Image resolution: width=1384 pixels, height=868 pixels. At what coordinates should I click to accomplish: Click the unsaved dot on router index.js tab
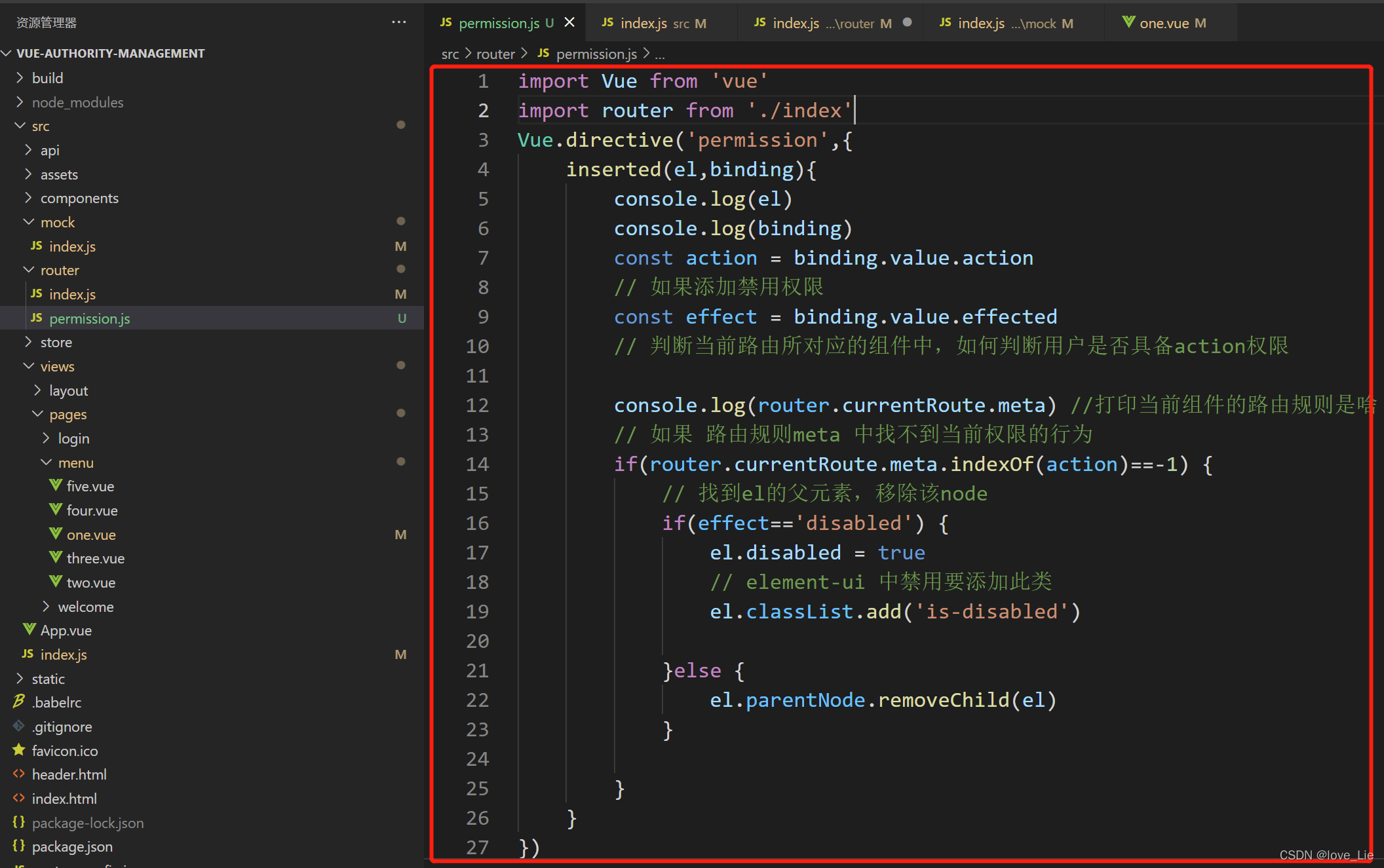click(x=907, y=22)
